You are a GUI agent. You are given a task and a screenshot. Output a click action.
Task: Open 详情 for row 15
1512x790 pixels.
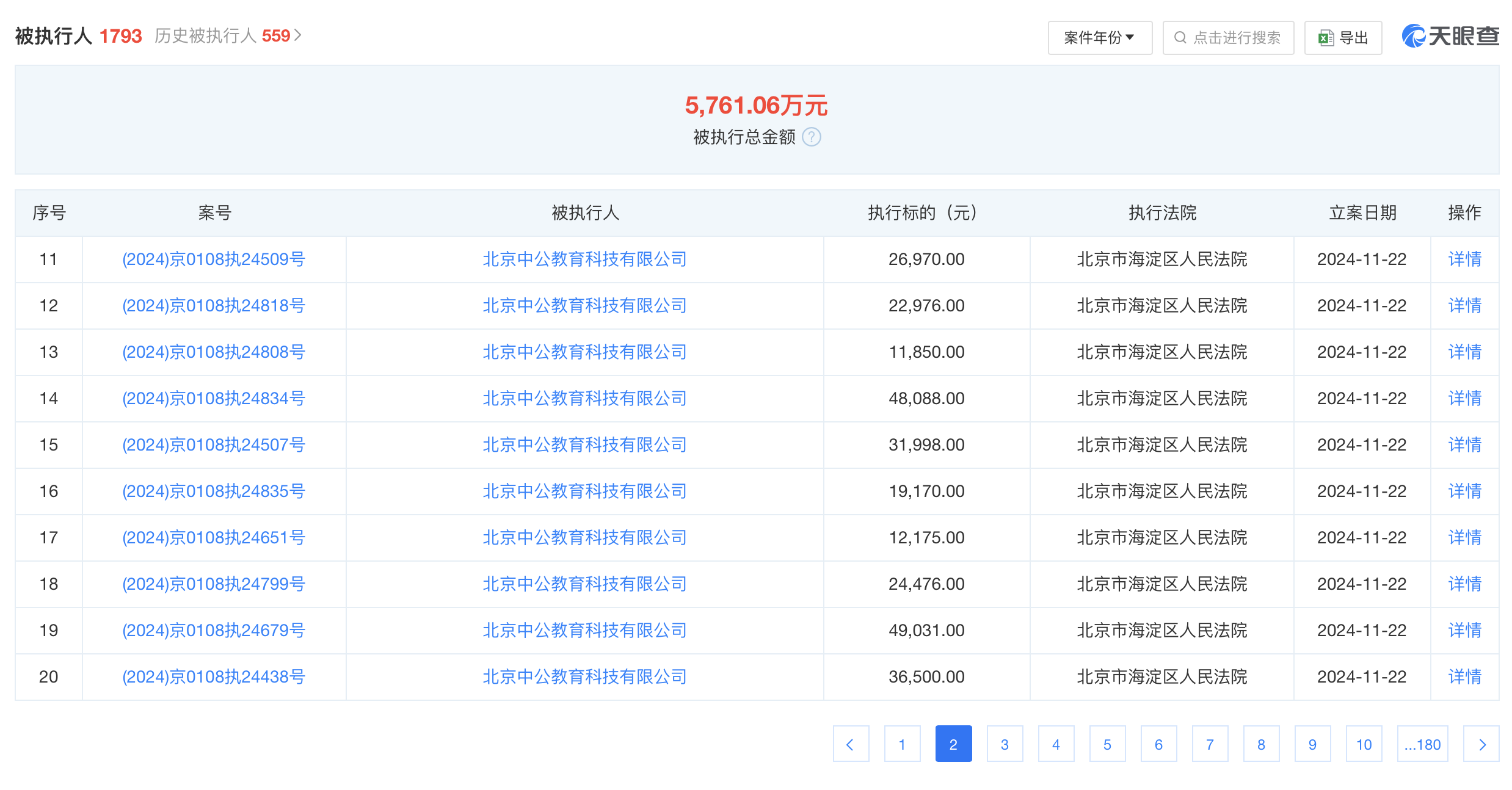pyautogui.click(x=1464, y=445)
